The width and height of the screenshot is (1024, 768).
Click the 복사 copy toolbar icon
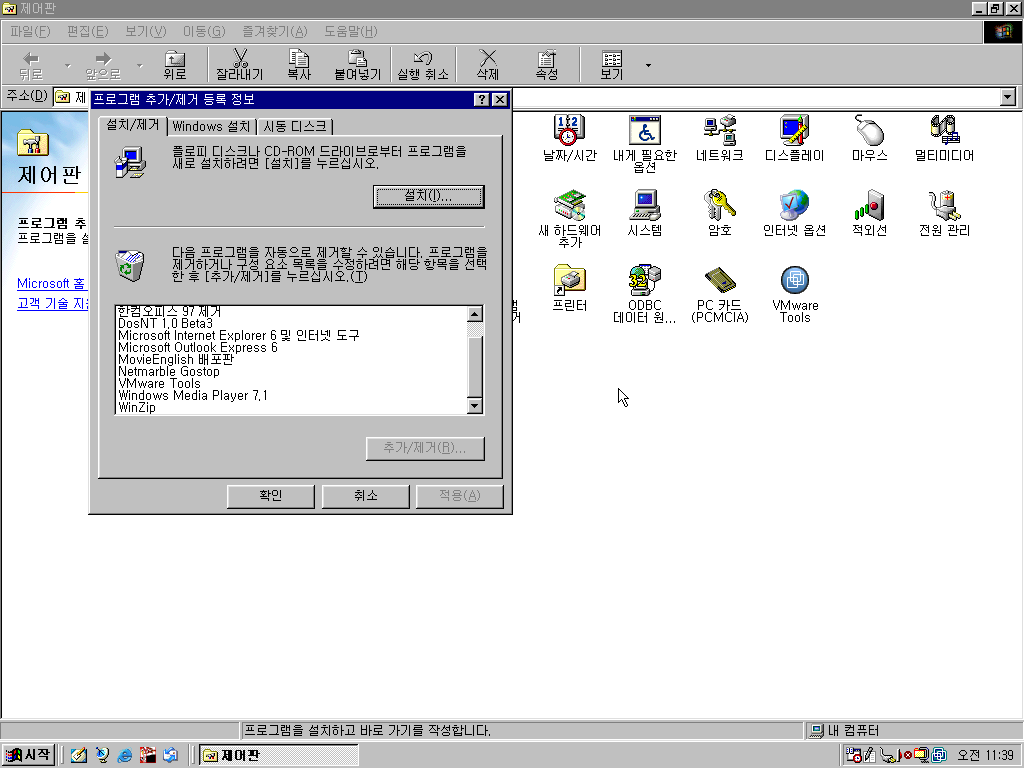coord(299,65)
